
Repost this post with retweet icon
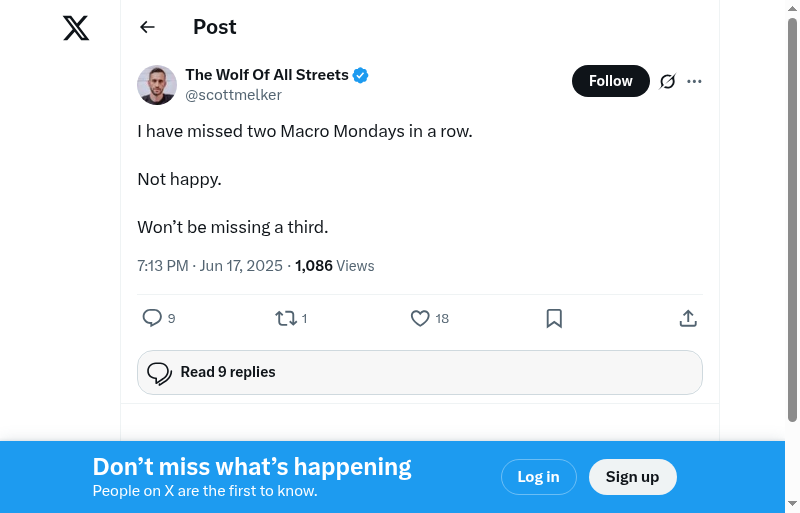pyautogui.click(x=286, y=318)
